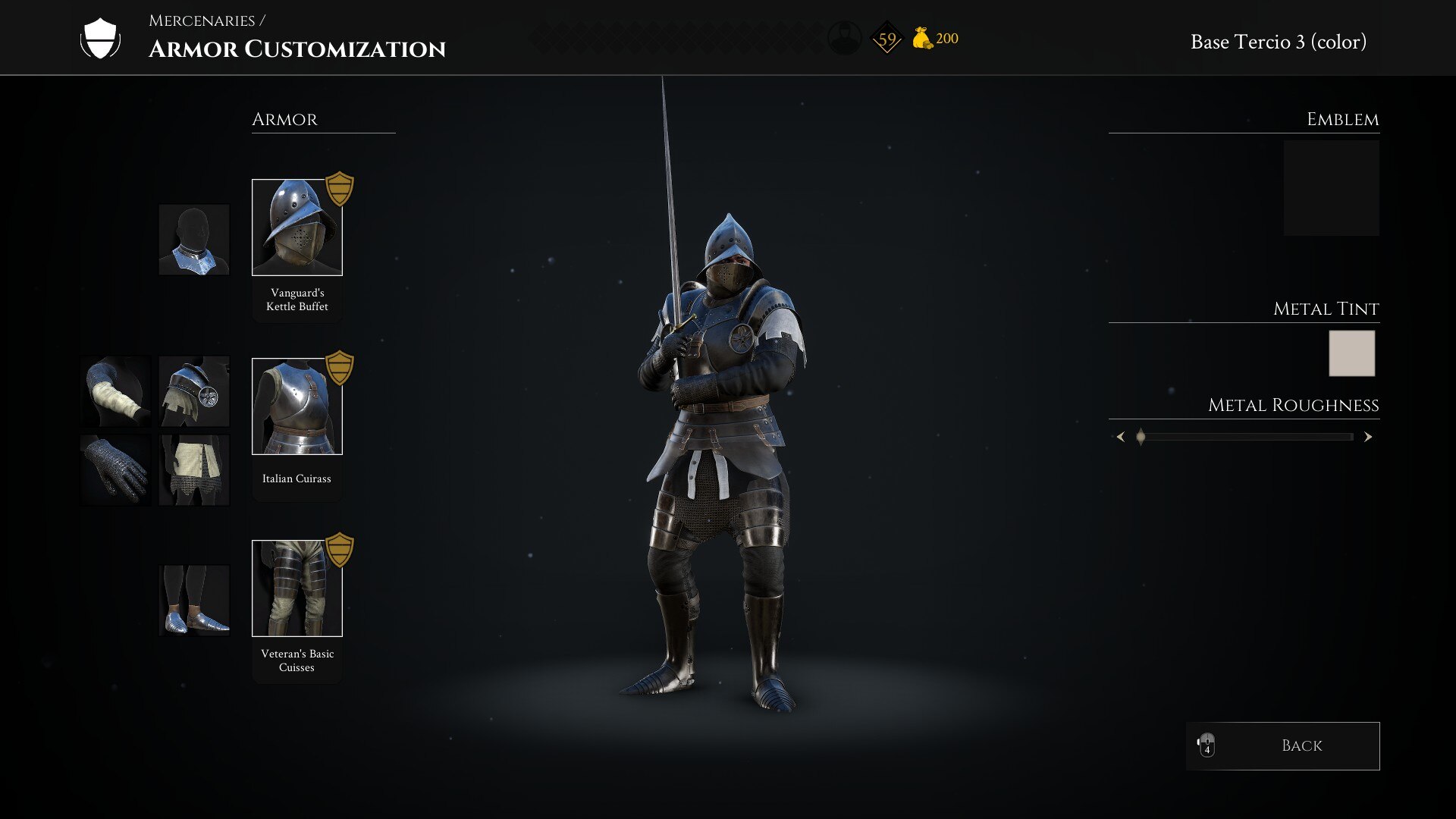Select the shoulder pauldron armor slot

[194, 391]
